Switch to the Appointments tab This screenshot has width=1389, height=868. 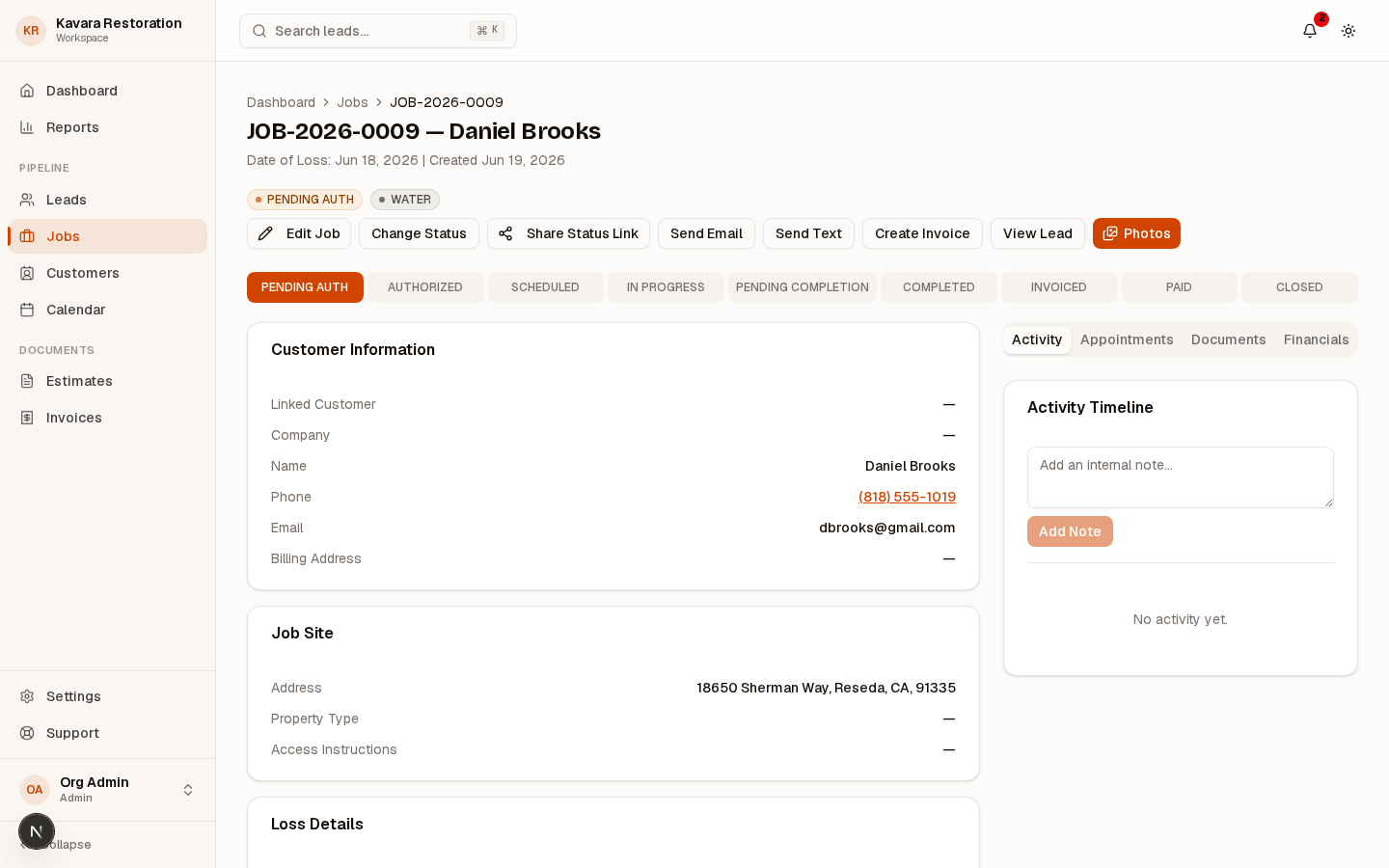click(x=1127, y=339)
